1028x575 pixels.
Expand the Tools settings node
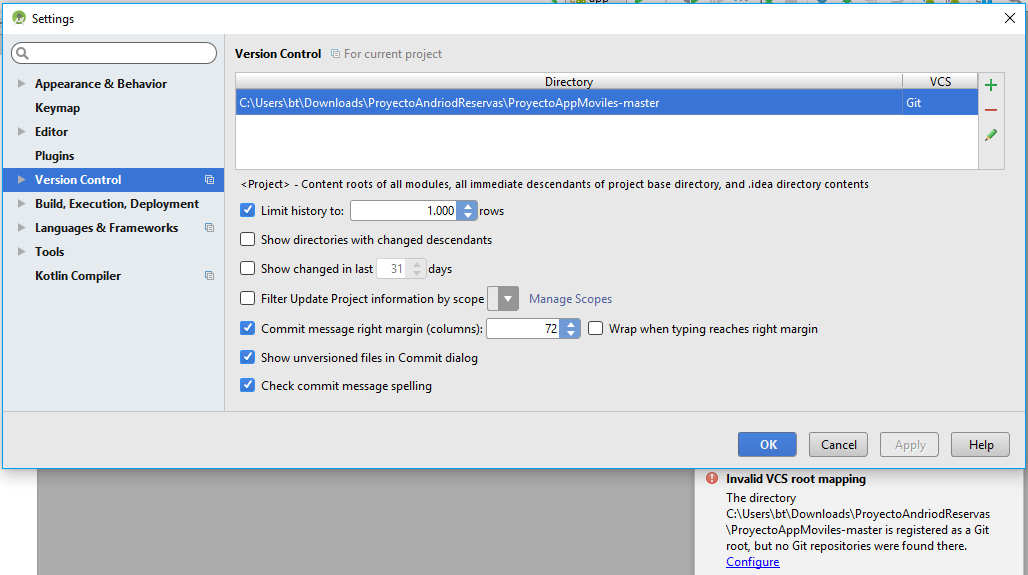click(x=21, y=251)
